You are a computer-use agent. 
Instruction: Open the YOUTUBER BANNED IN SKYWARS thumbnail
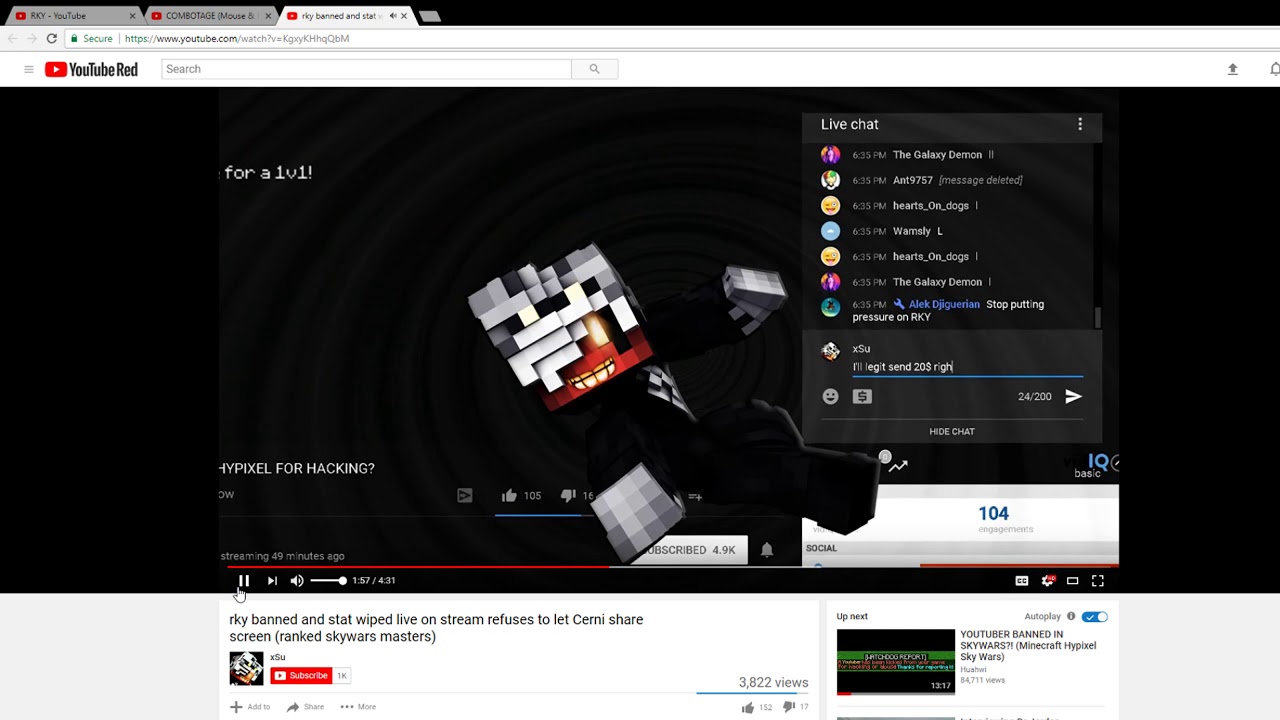click(896, 661)
